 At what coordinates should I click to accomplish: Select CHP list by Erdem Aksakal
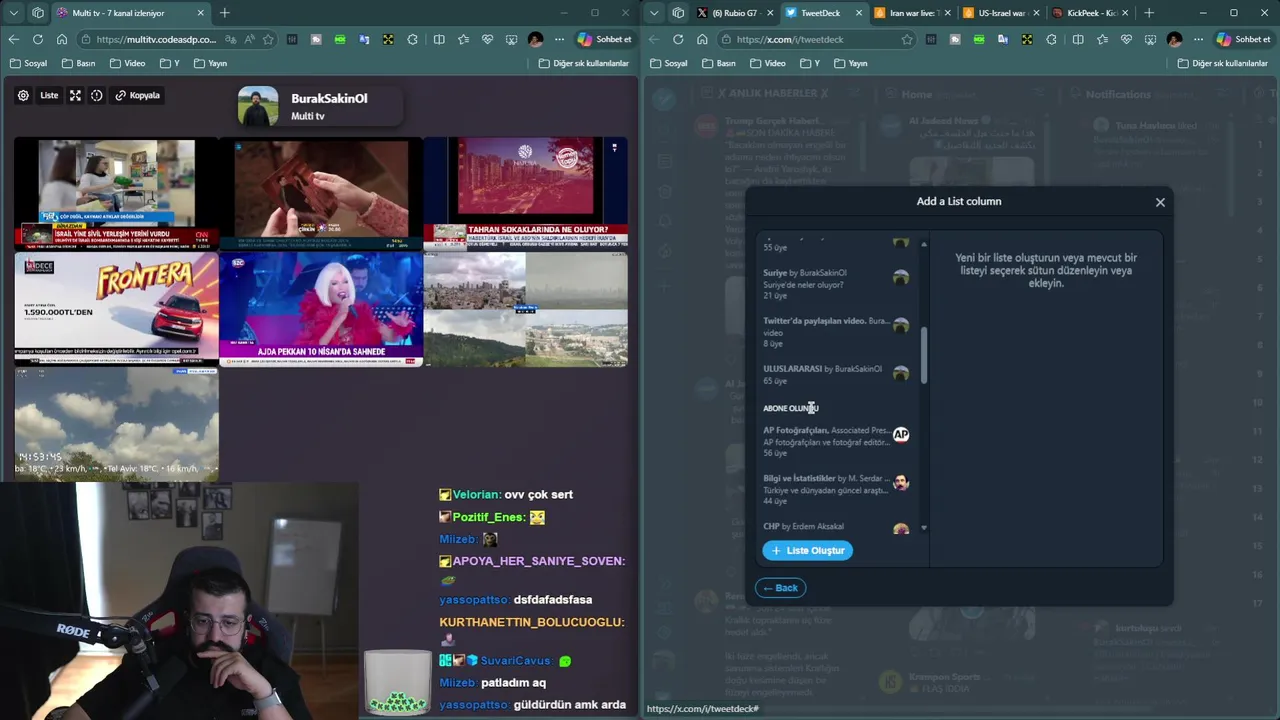[835, 526]
